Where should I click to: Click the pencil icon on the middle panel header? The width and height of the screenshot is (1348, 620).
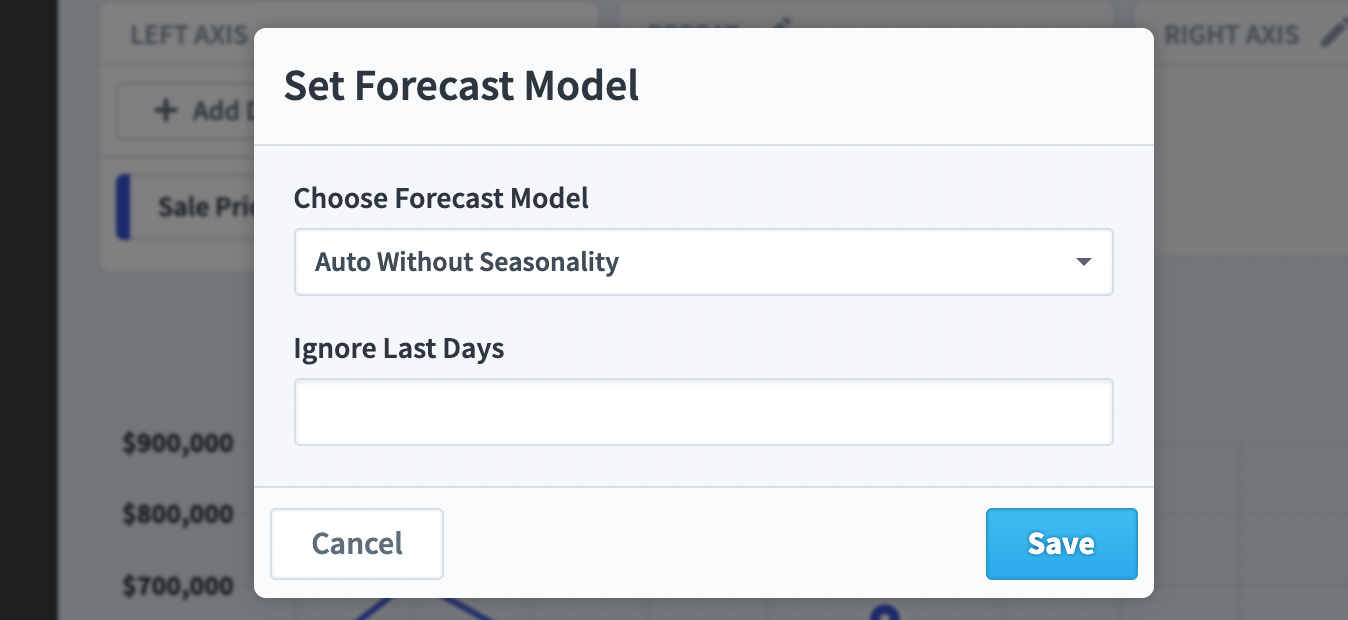click(x=785, y=22)
